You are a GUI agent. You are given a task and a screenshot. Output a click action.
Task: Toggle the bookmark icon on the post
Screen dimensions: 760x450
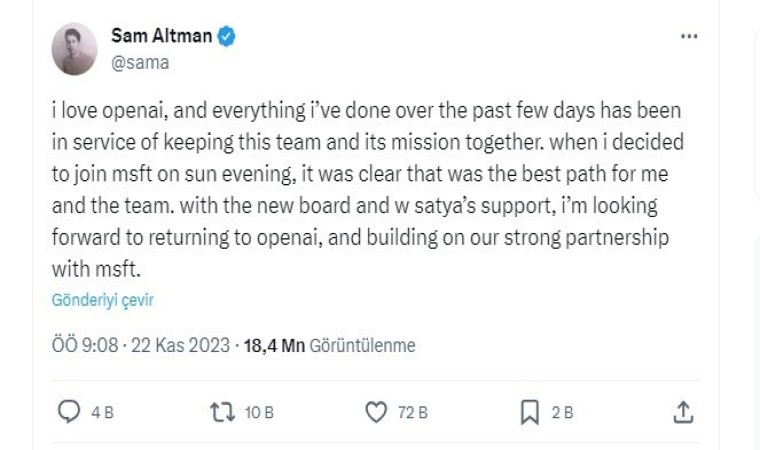531,412
